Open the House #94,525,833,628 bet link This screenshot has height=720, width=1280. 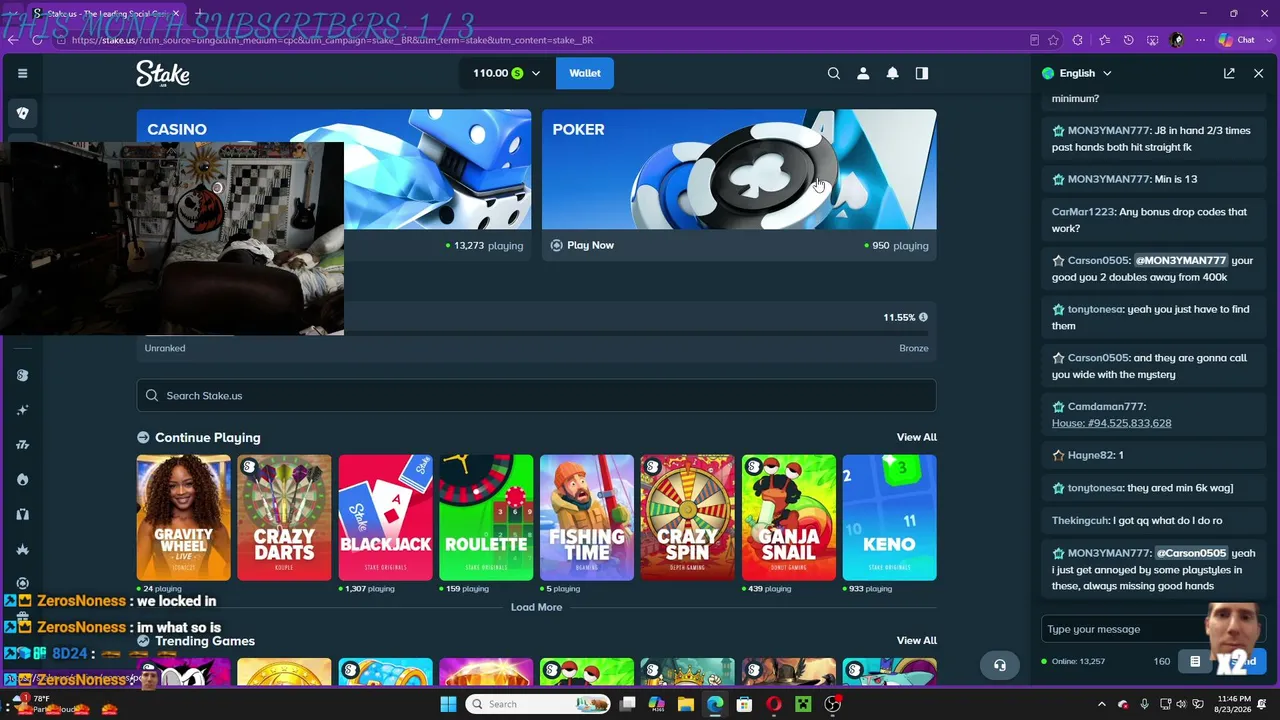1111,423
